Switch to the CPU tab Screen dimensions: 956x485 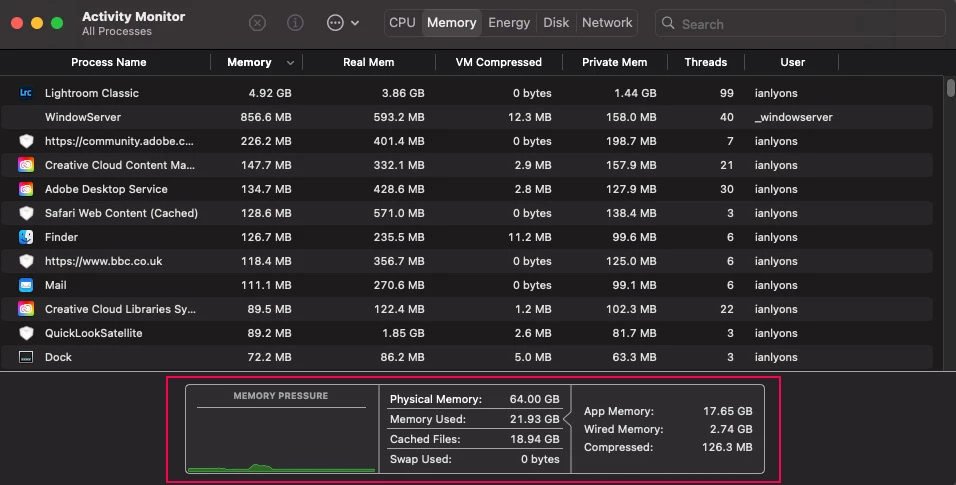tap(402, 23)
